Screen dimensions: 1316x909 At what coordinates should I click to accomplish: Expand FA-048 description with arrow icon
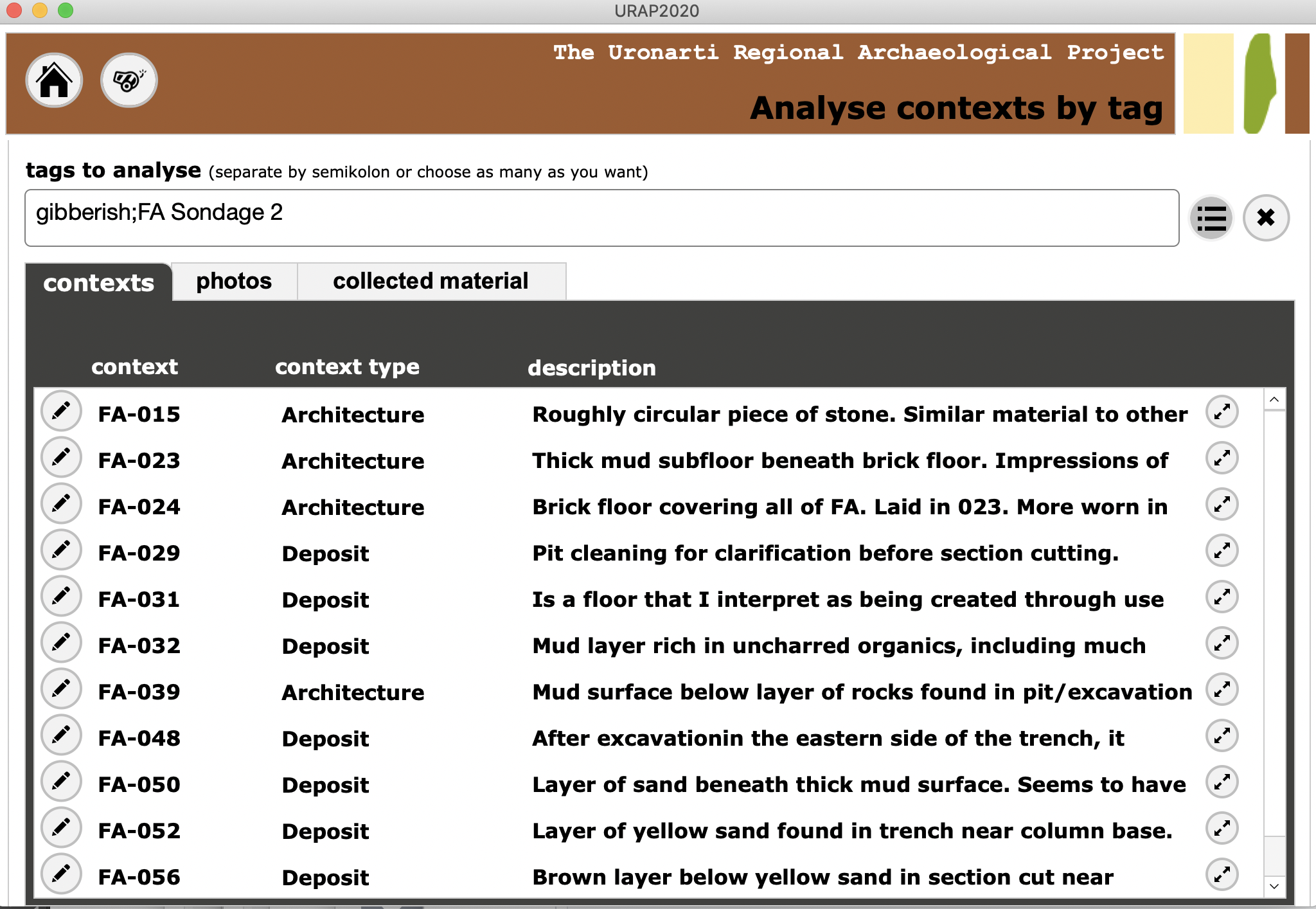(1222, 736)
